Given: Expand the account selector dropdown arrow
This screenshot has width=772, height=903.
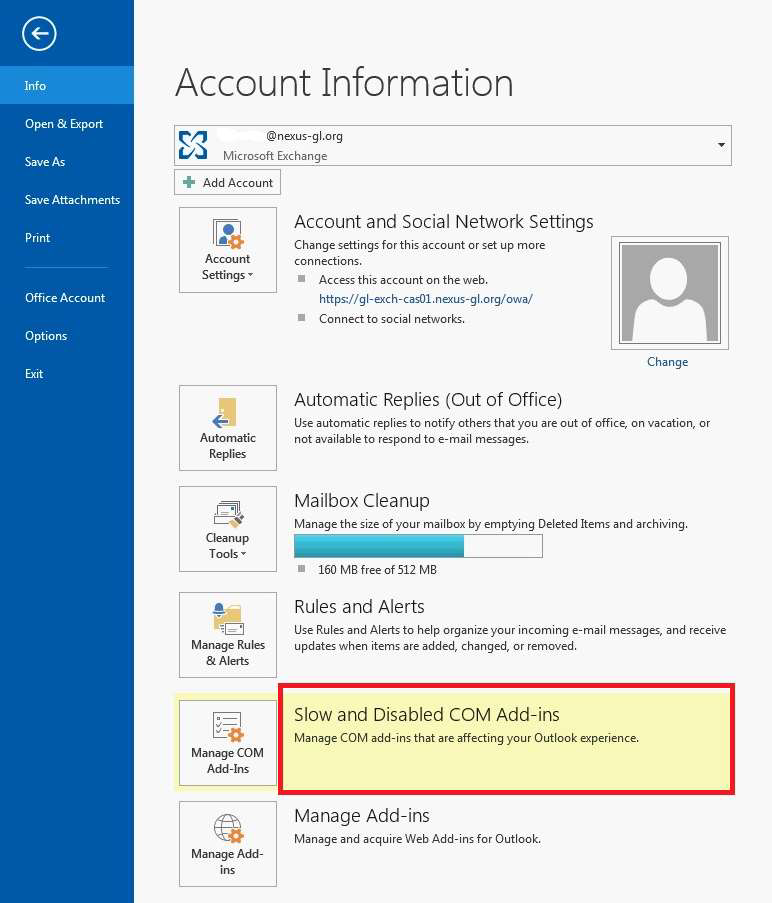Looking at the screenshot, I should click(721, 145).
